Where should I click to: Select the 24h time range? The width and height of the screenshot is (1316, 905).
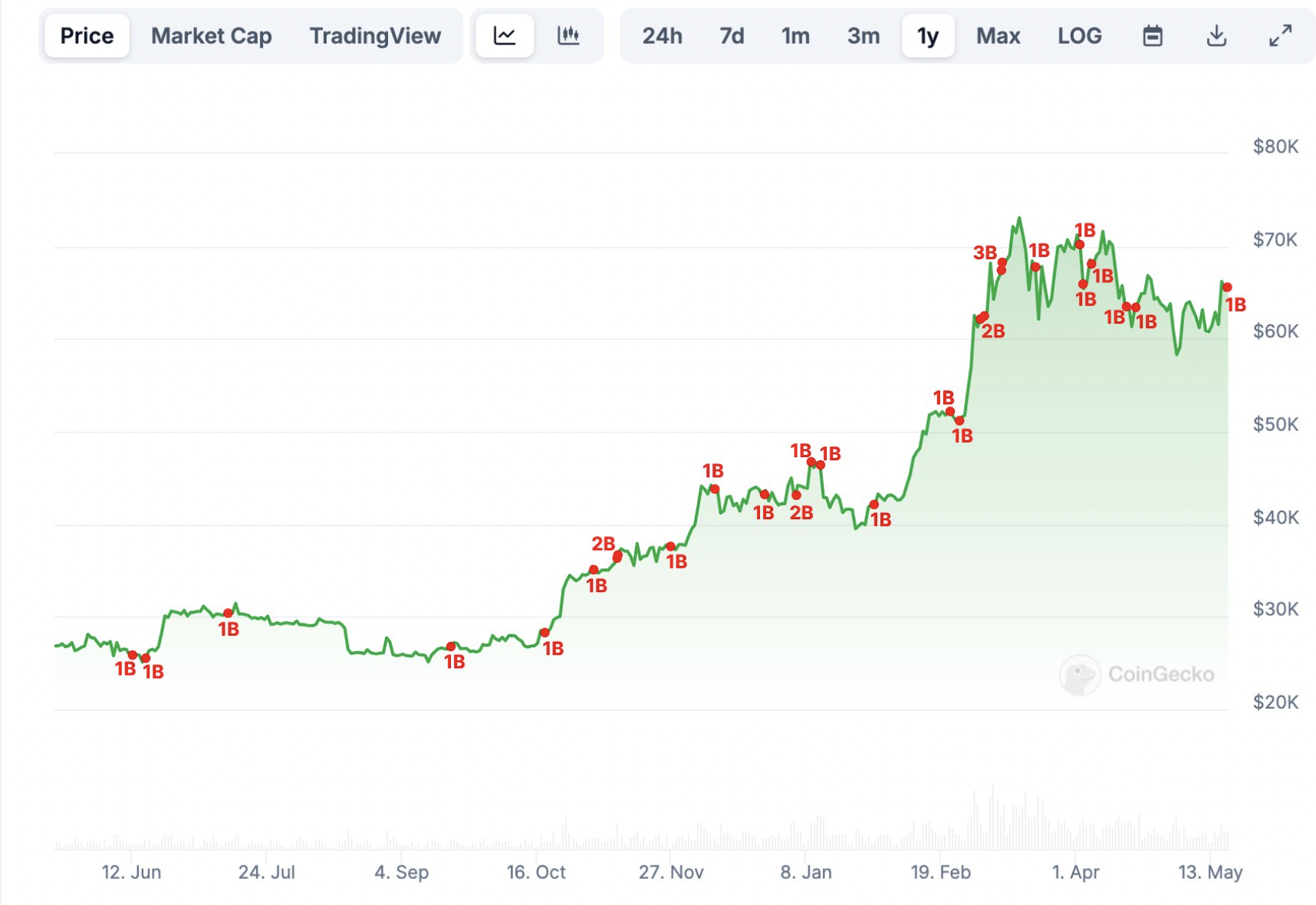(x=662, y=36)
